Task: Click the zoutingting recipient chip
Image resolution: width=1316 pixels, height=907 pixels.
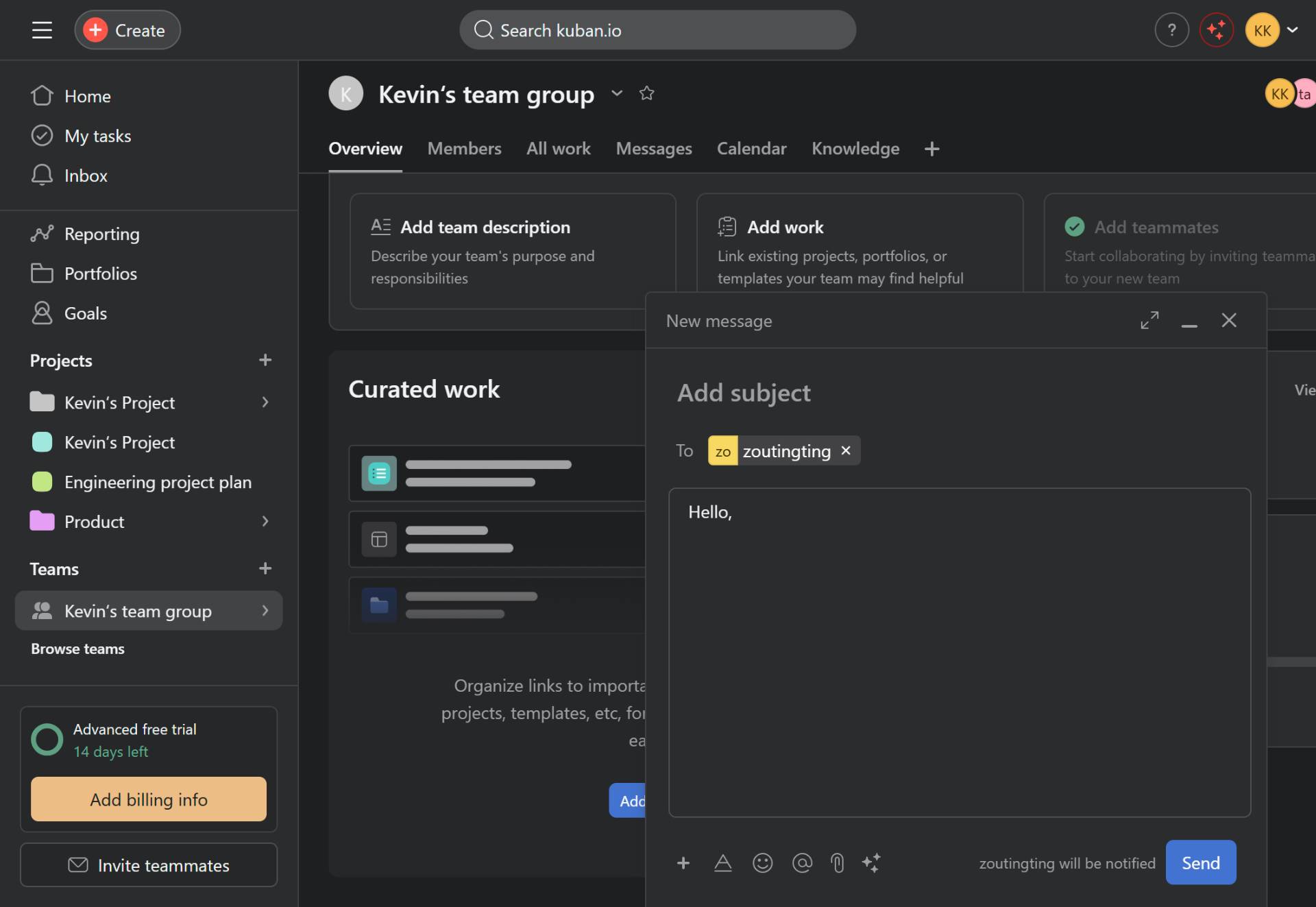Action: [784, 450]
